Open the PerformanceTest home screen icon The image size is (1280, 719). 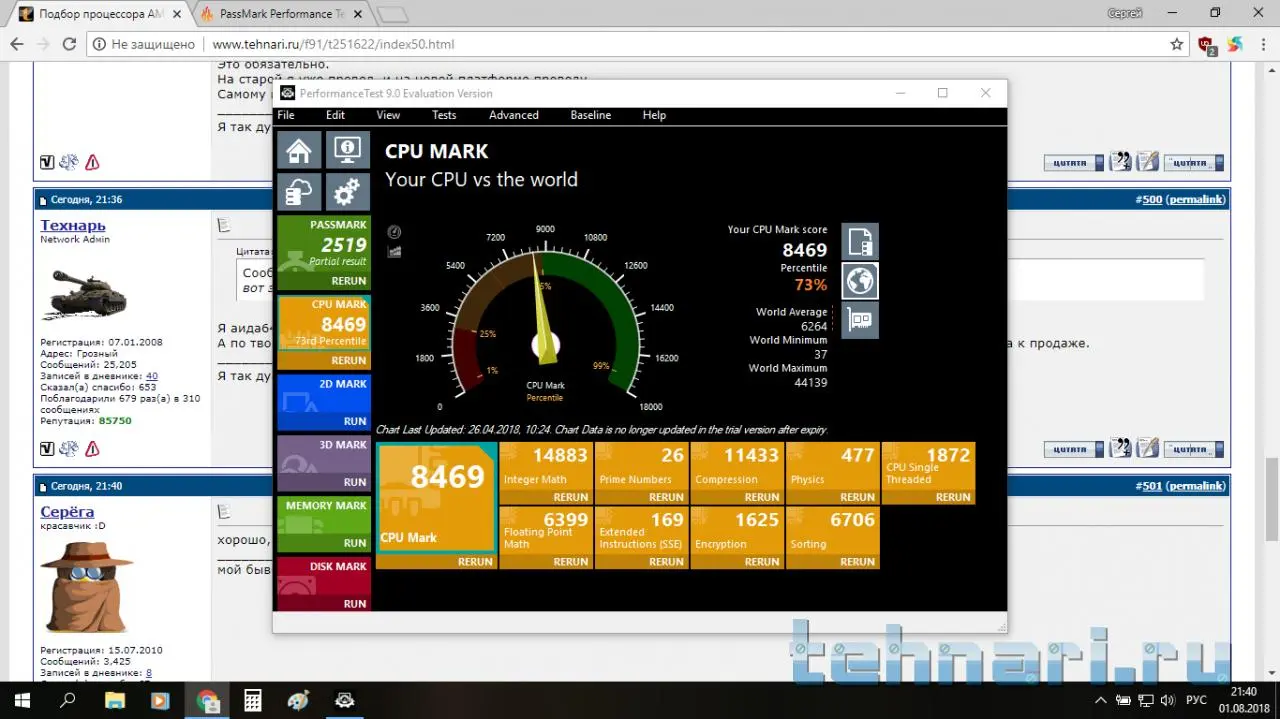pyautogui.click(x=299, y=150)
